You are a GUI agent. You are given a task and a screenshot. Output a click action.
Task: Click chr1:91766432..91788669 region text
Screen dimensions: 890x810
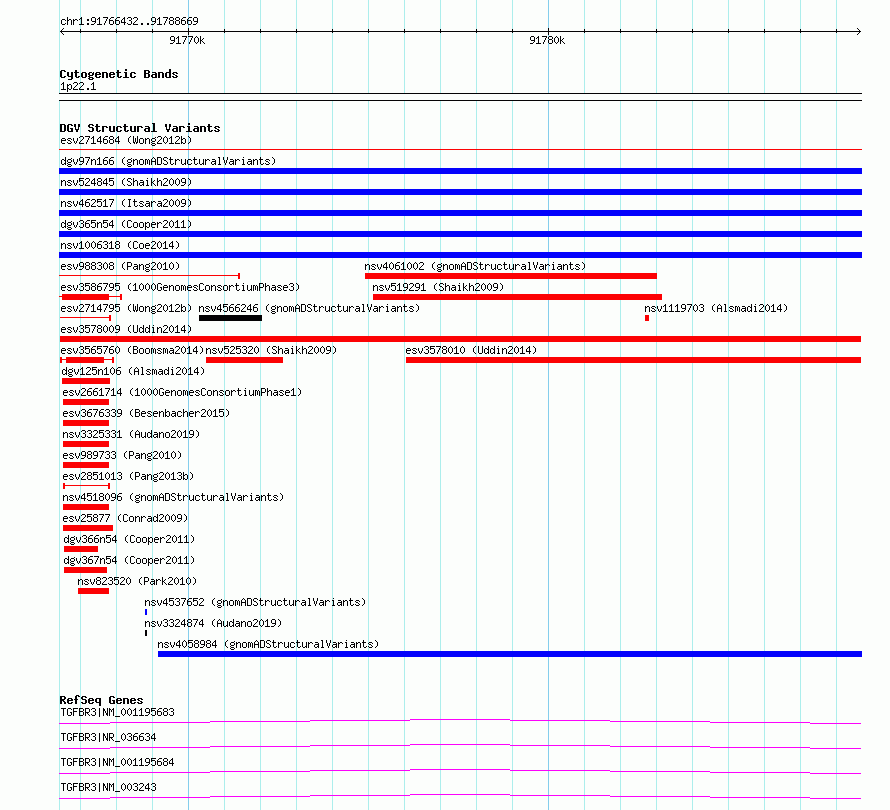[x=129, y=21]
